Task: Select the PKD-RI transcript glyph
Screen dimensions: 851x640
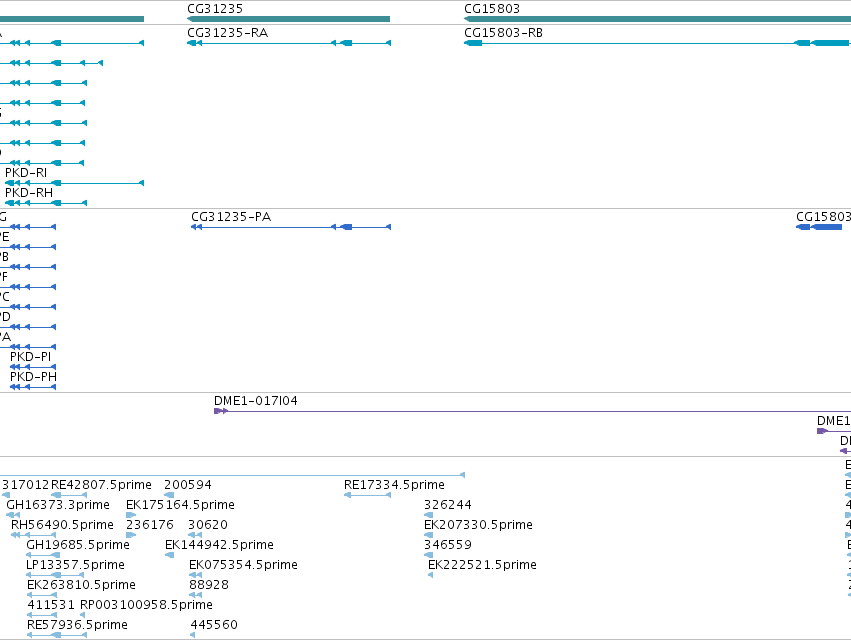Action: (x=74, y=183)
